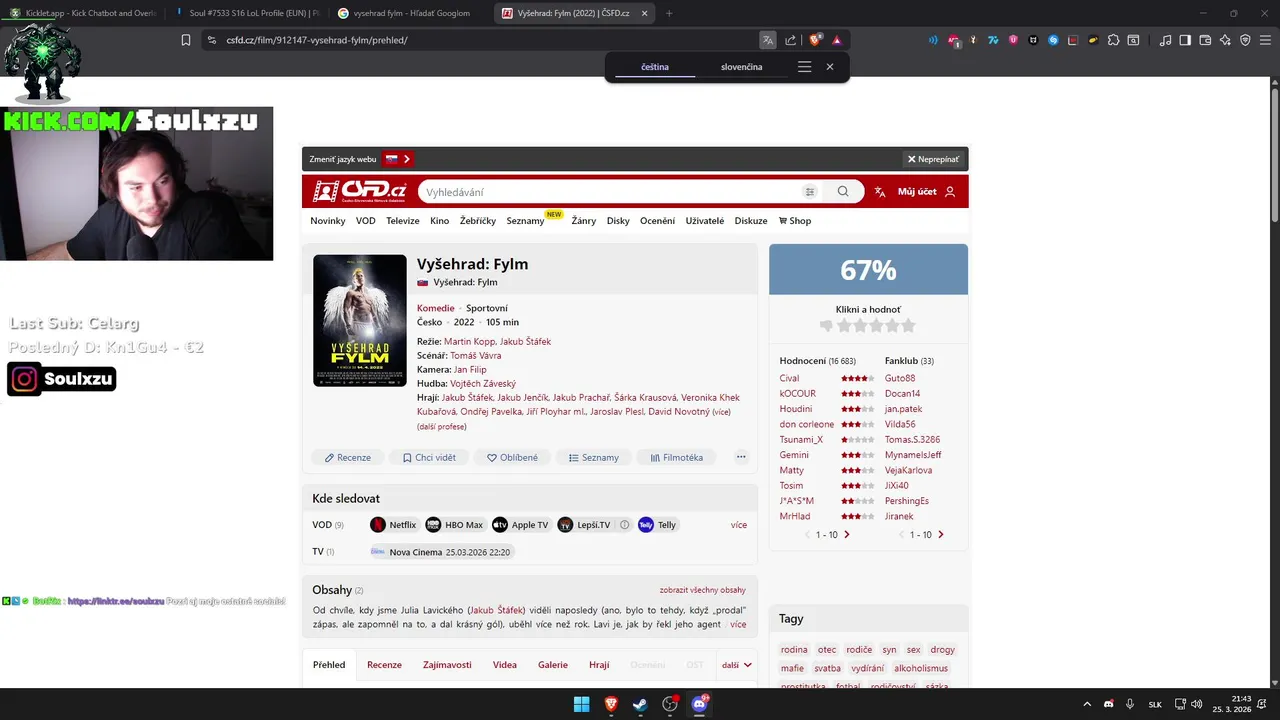Image resolution: width=1280 pixels, height=720 pixels.
Task: Expand plot text with více
Action: coord(738,624)
